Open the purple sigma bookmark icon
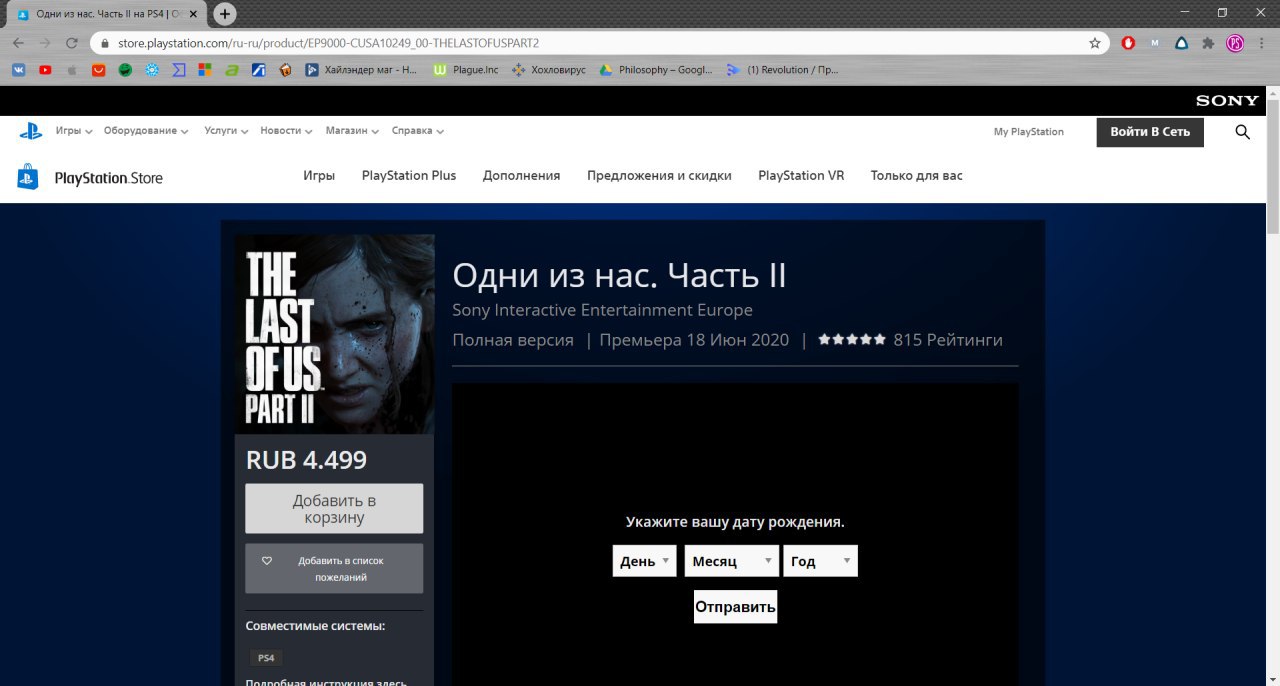The image size is (1280, 686). click(x=179, y=70)
